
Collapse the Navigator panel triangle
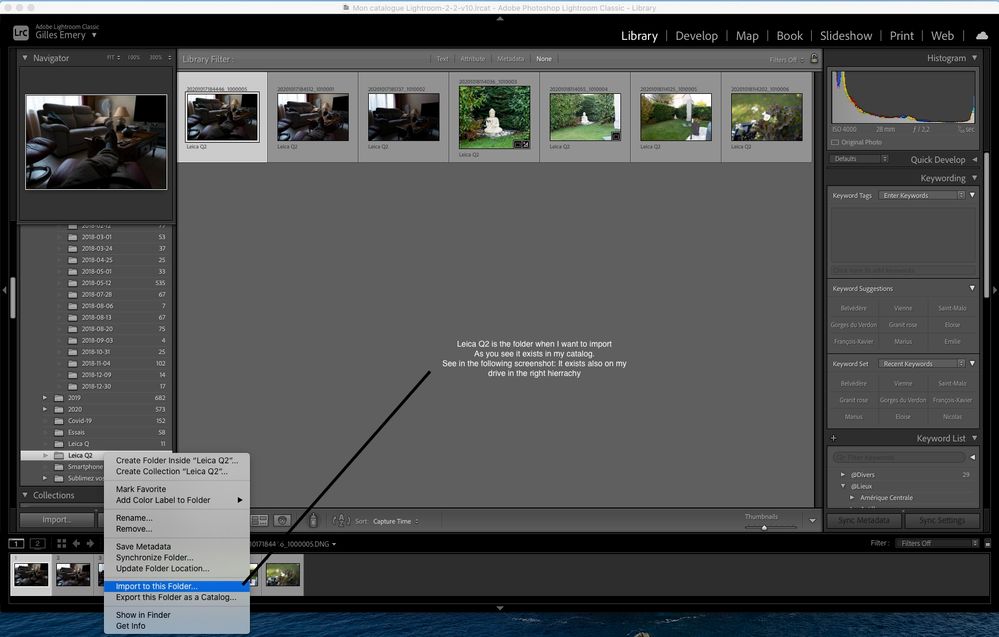25,57
